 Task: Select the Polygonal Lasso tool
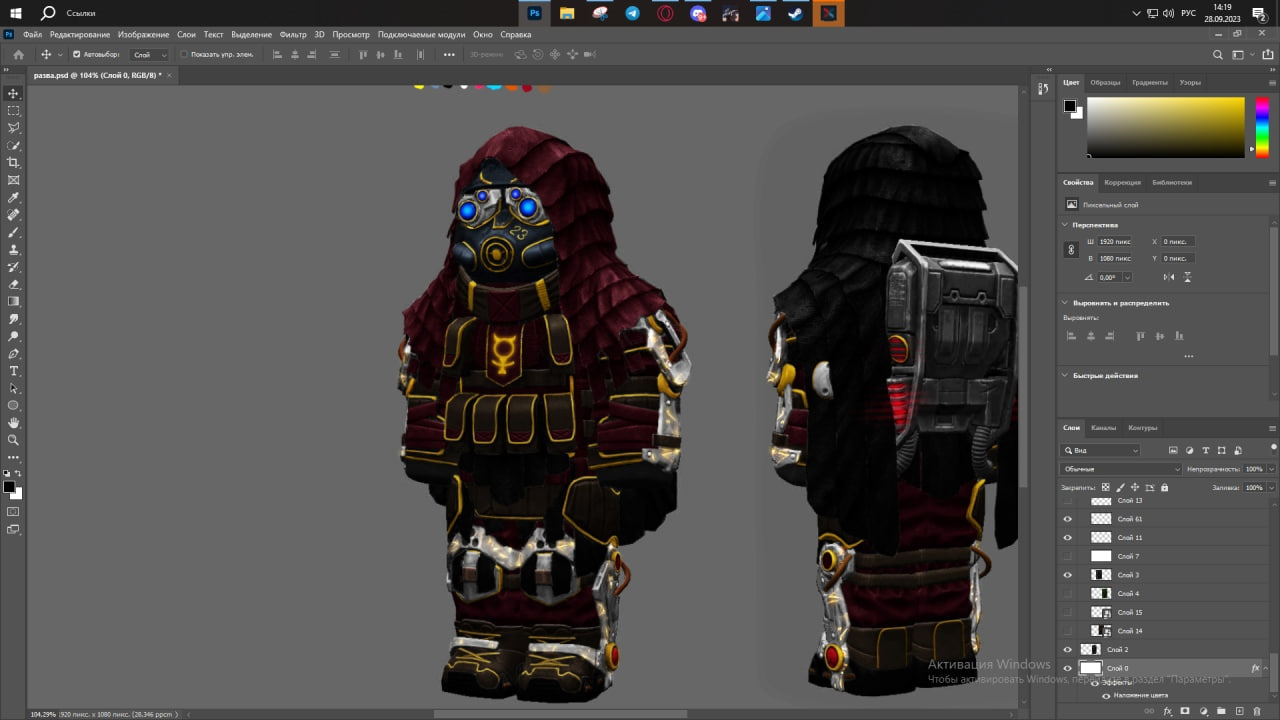[x=13, y=128]
